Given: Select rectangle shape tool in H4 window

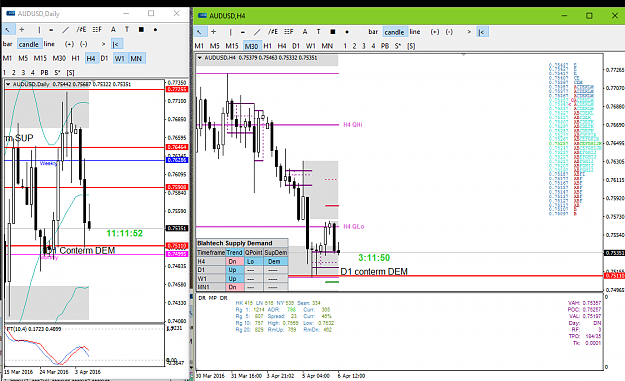Looking at the screenshot, I should (x=333, y=32).
